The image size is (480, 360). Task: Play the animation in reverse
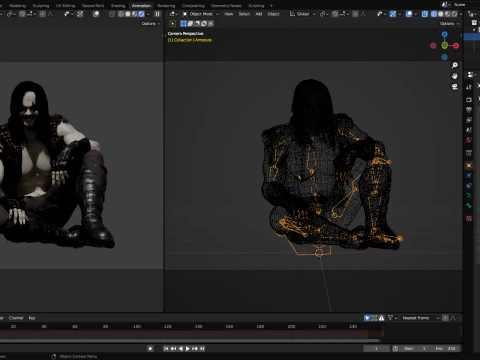click(x=180, y=348)
